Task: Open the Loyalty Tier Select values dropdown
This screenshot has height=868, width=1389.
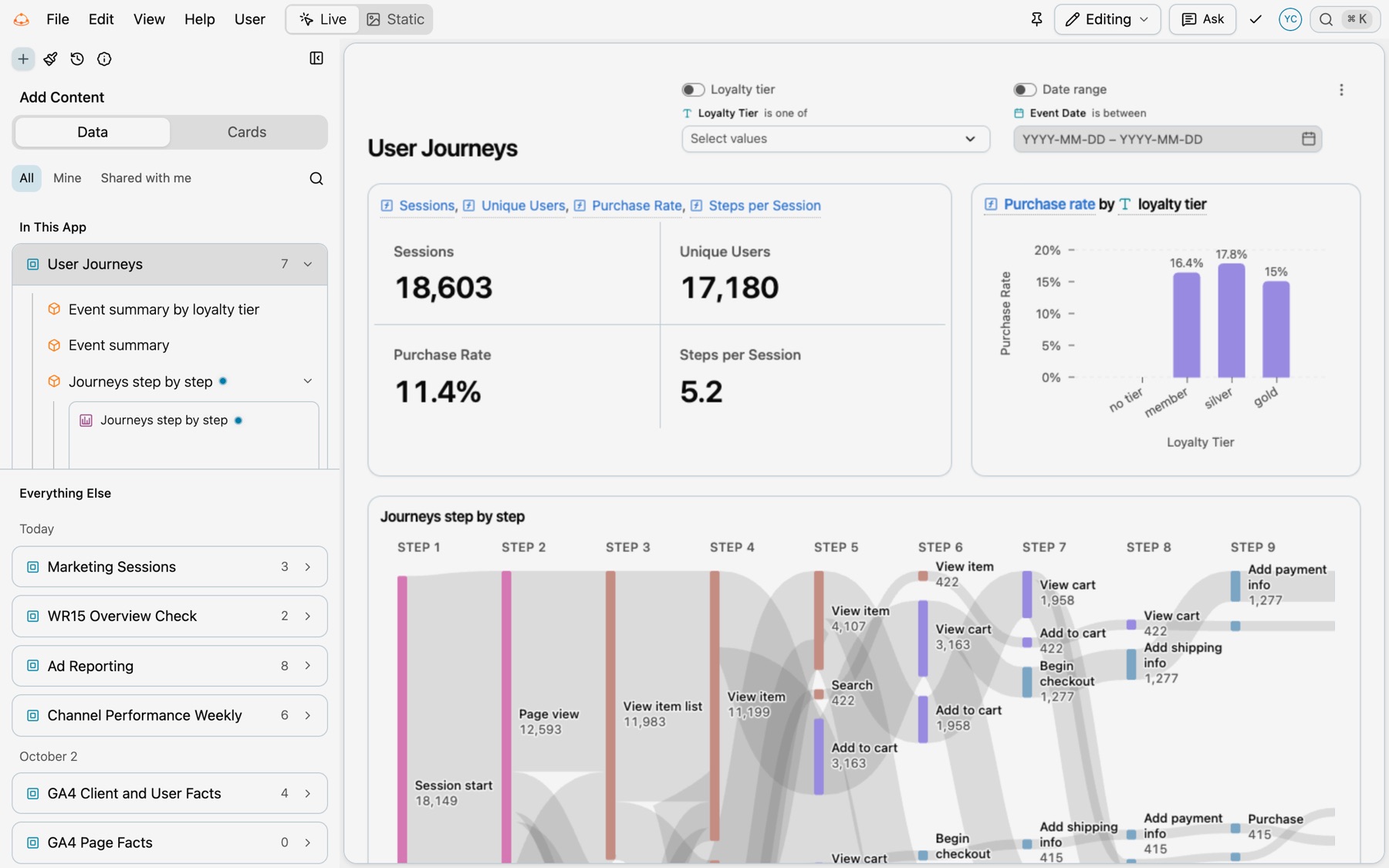Action: click(835, 139)
